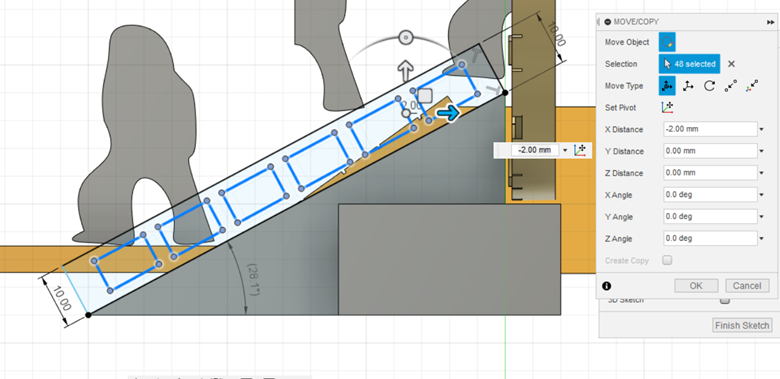Click the X Distance input field

(x=710, y=129)
